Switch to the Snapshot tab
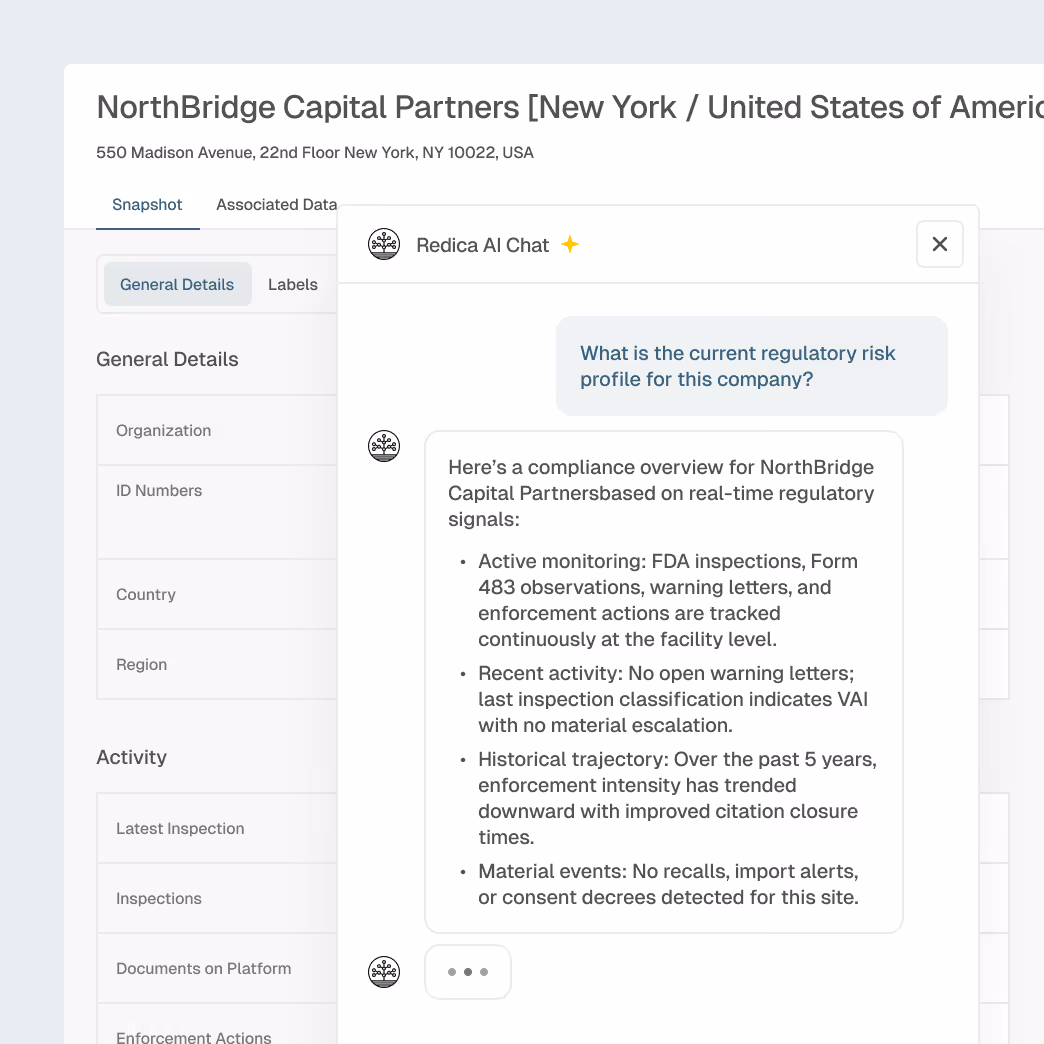 tap(147, 205)
